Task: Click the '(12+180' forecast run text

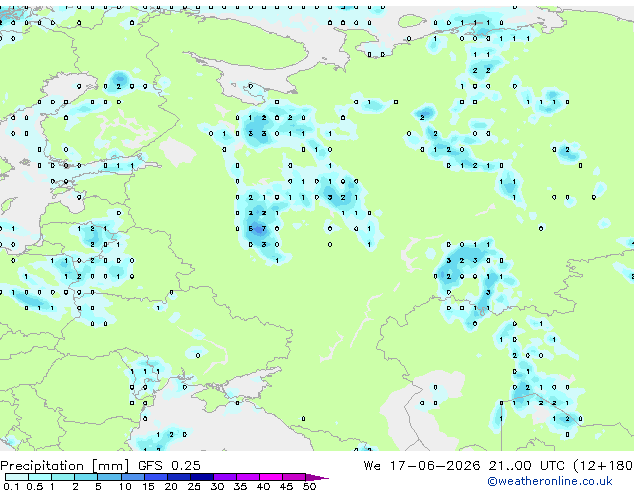Action: pos(603,466)
